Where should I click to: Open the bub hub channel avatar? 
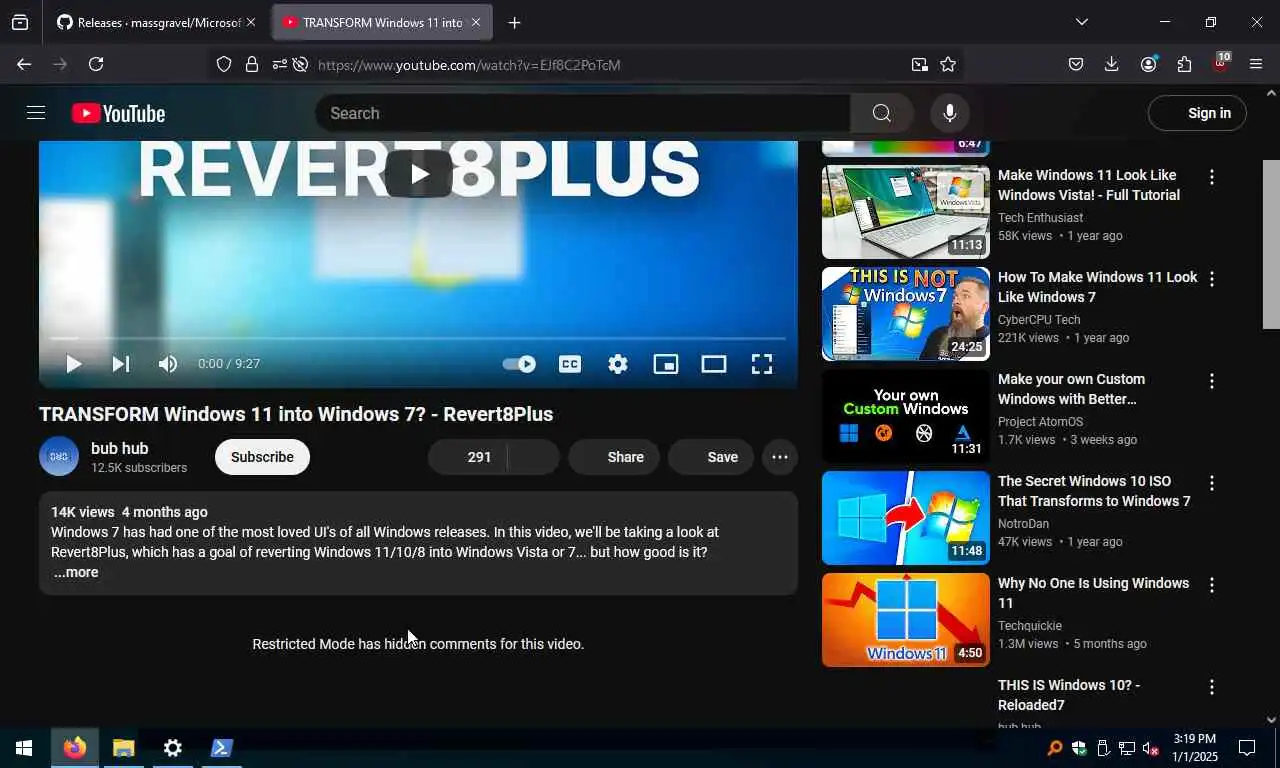(x=59, y=457)
